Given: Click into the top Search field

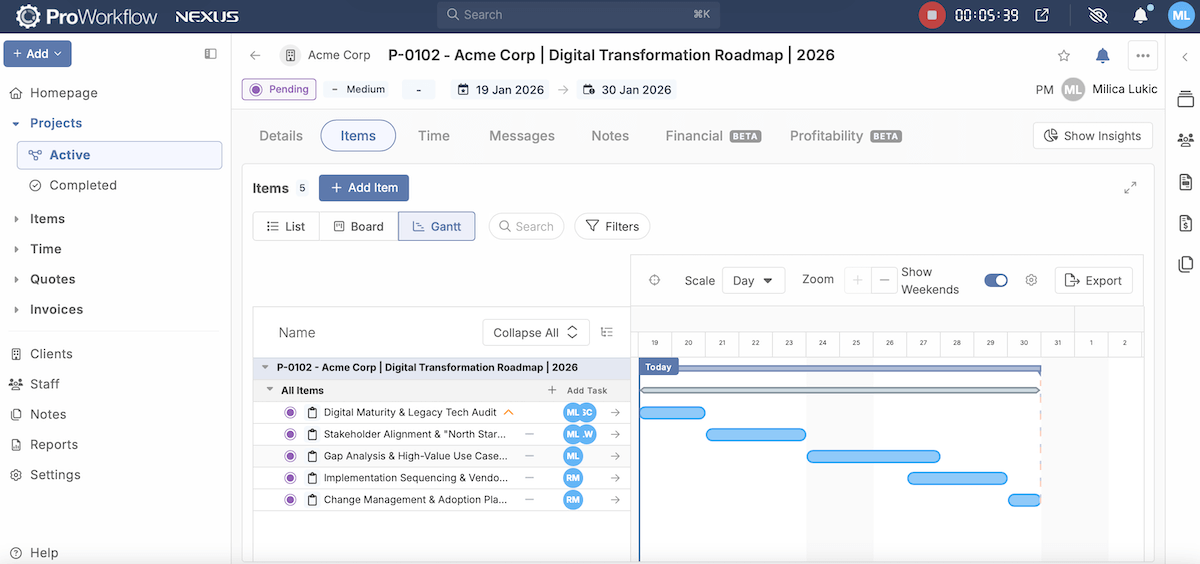Looking at the screenshot, I should [x=577, y=15].
